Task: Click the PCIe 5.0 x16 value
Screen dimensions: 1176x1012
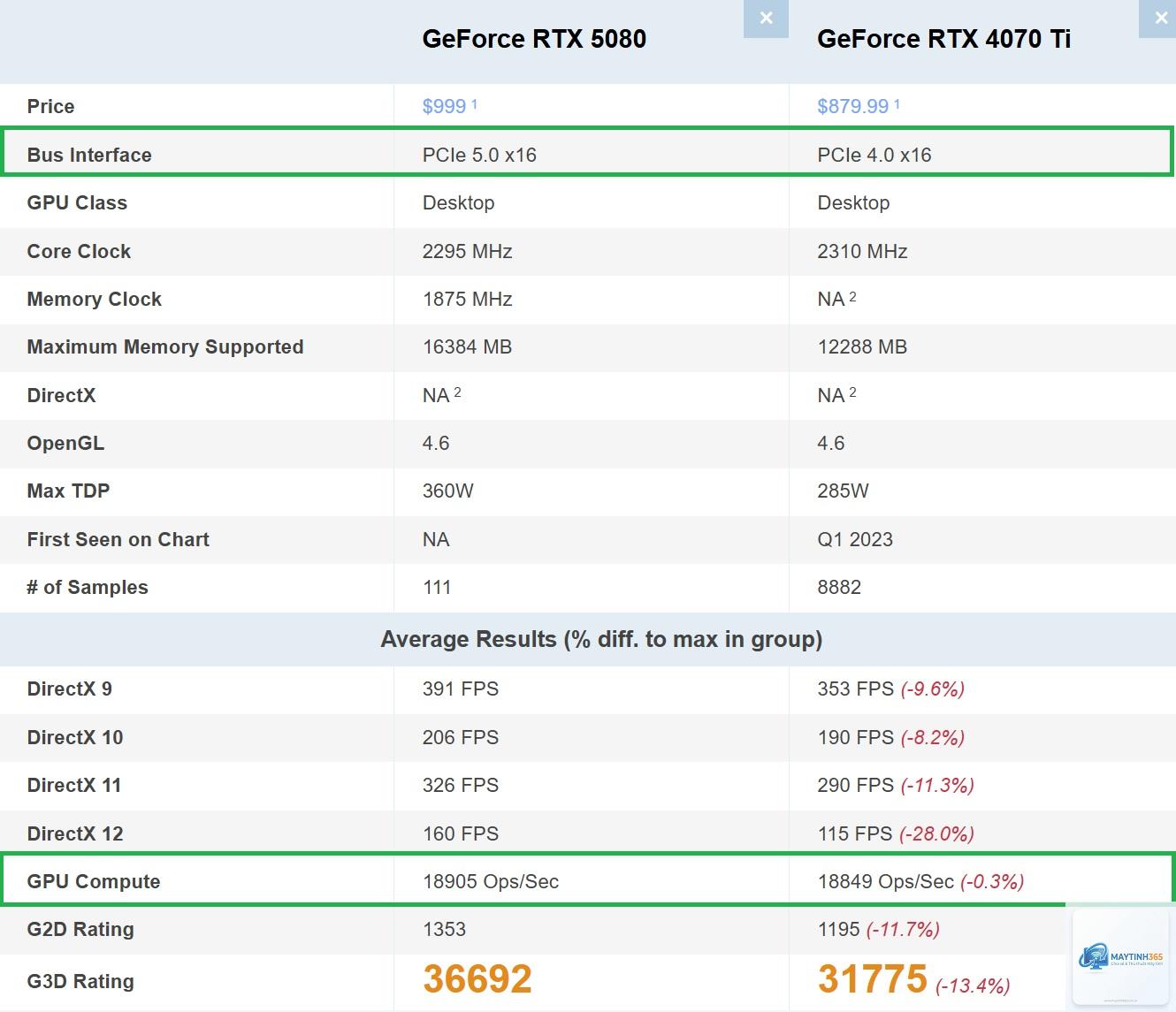Action: 479,155
